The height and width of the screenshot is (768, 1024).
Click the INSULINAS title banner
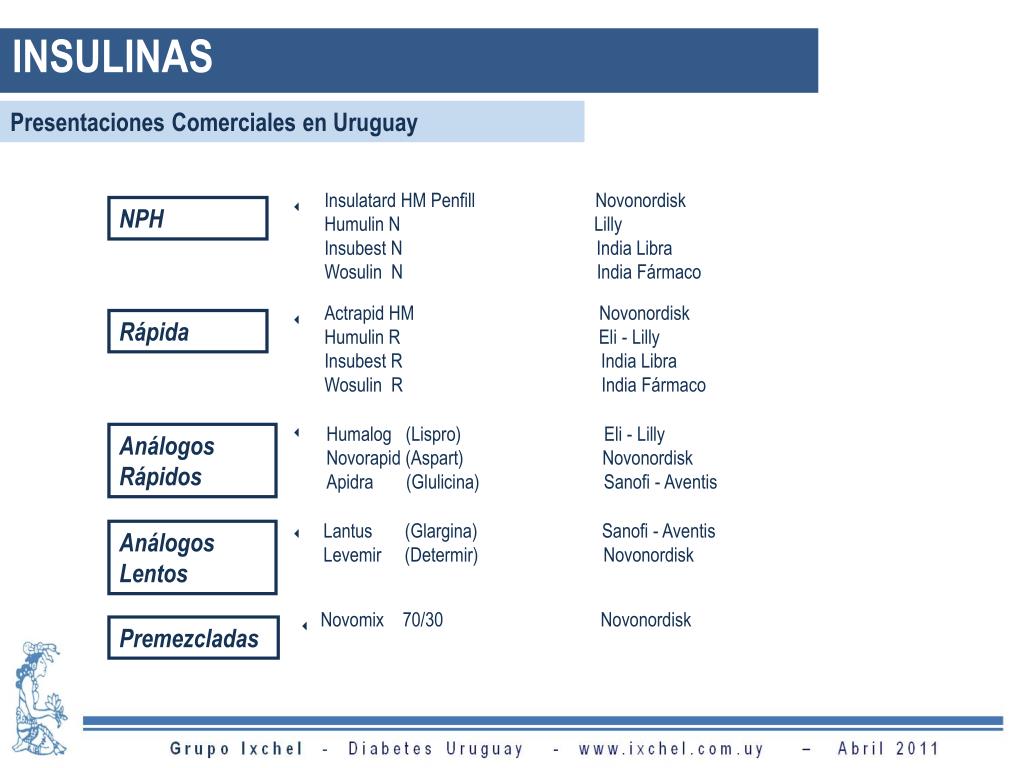409,60
